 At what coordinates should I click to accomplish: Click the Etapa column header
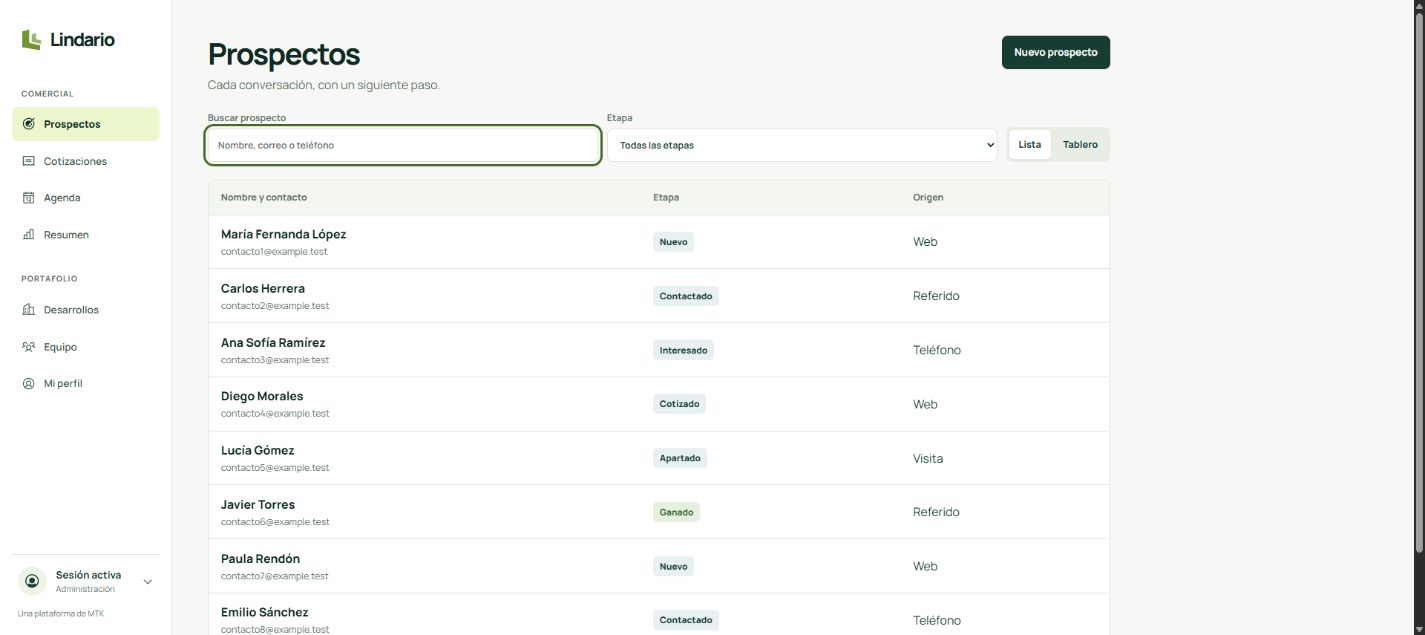point(666,197)
